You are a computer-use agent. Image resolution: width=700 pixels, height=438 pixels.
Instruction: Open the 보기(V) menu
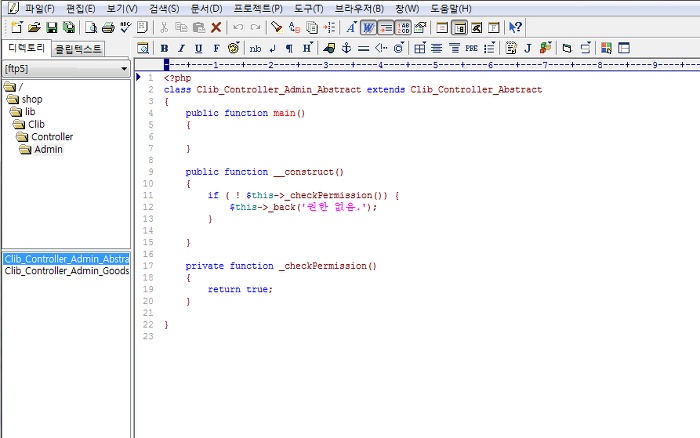click(122, 8)
